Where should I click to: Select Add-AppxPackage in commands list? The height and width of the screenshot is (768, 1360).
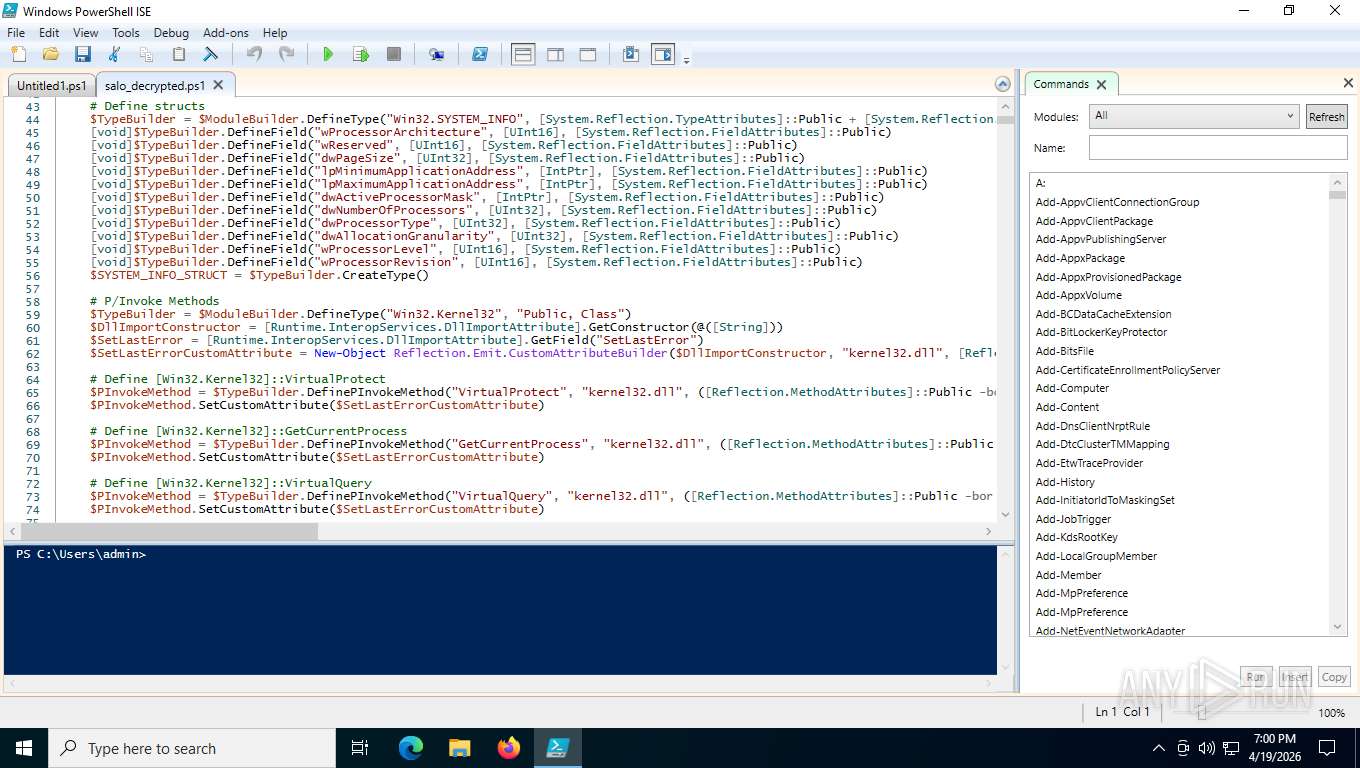coord(1080,258)
